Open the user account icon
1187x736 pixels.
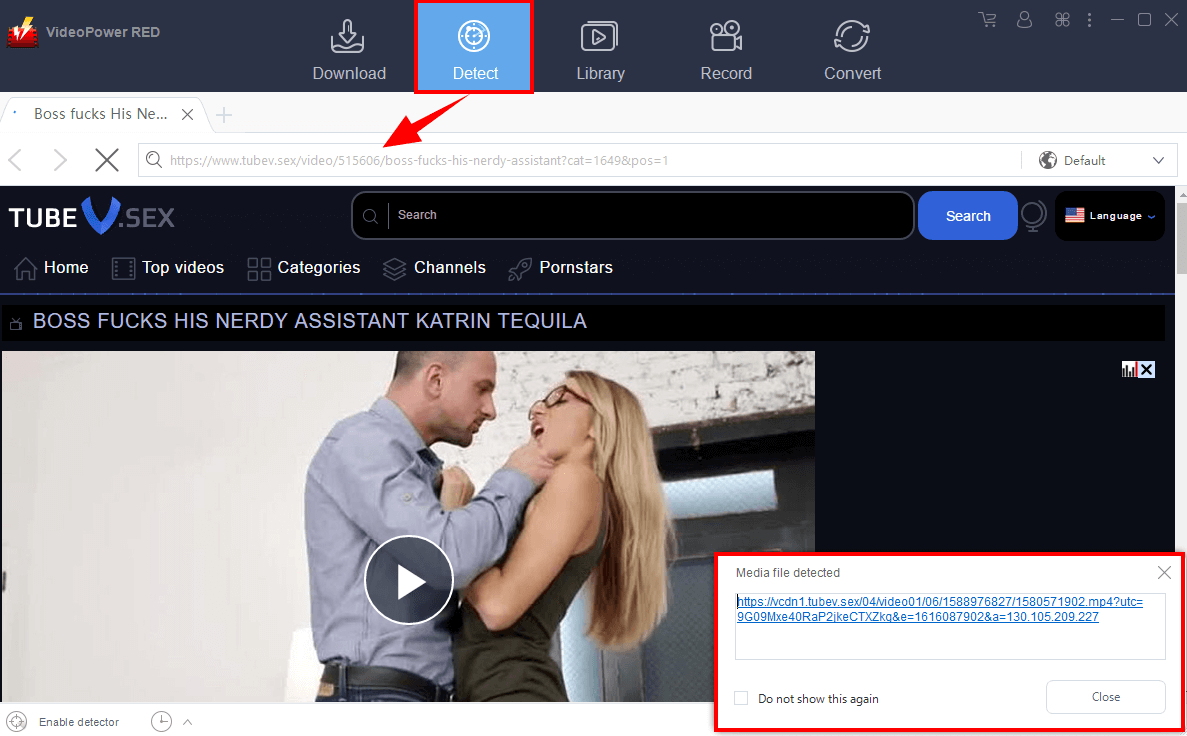click(x=1024, y=20)
